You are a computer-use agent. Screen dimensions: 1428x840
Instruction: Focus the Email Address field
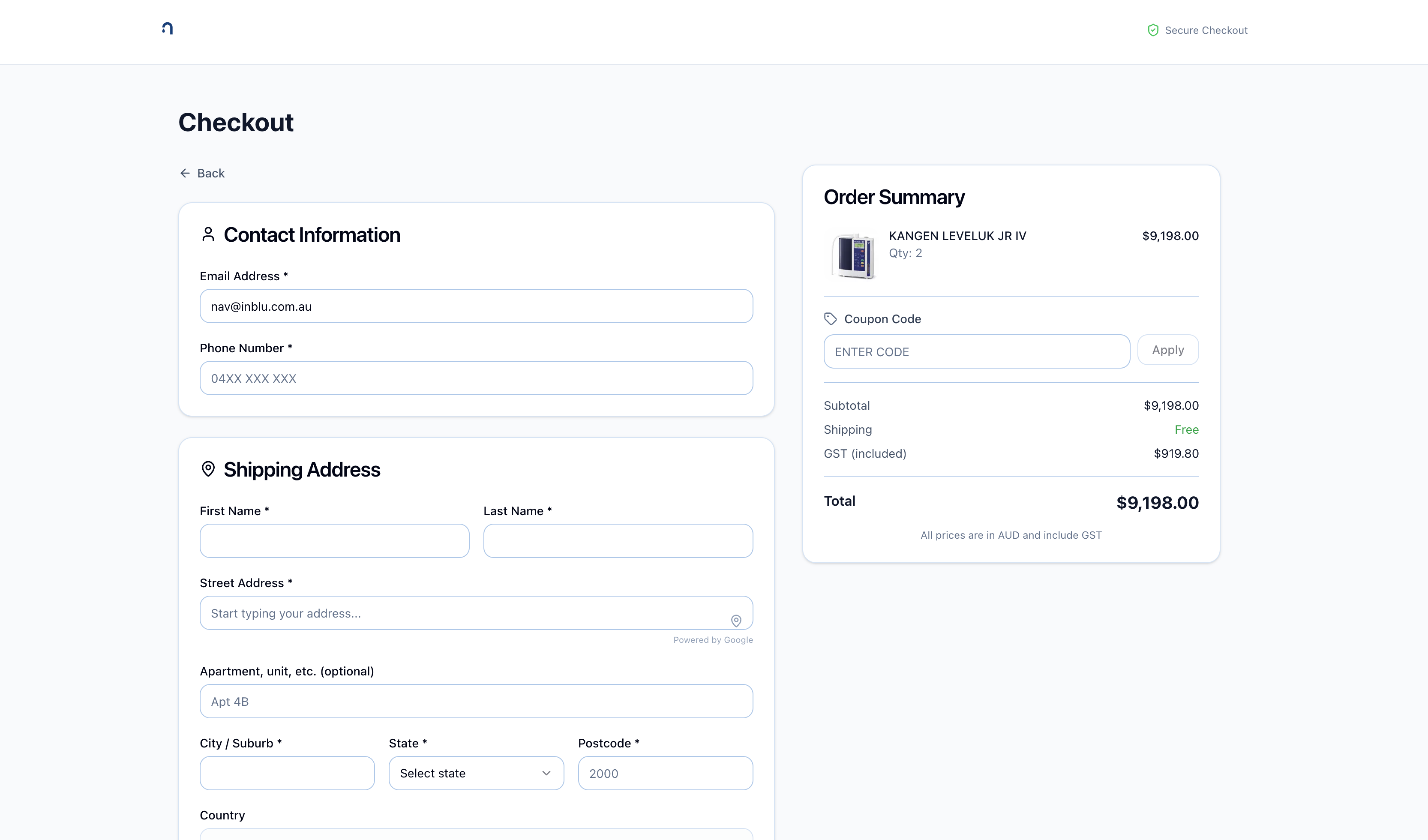click(x=476, y=306)
